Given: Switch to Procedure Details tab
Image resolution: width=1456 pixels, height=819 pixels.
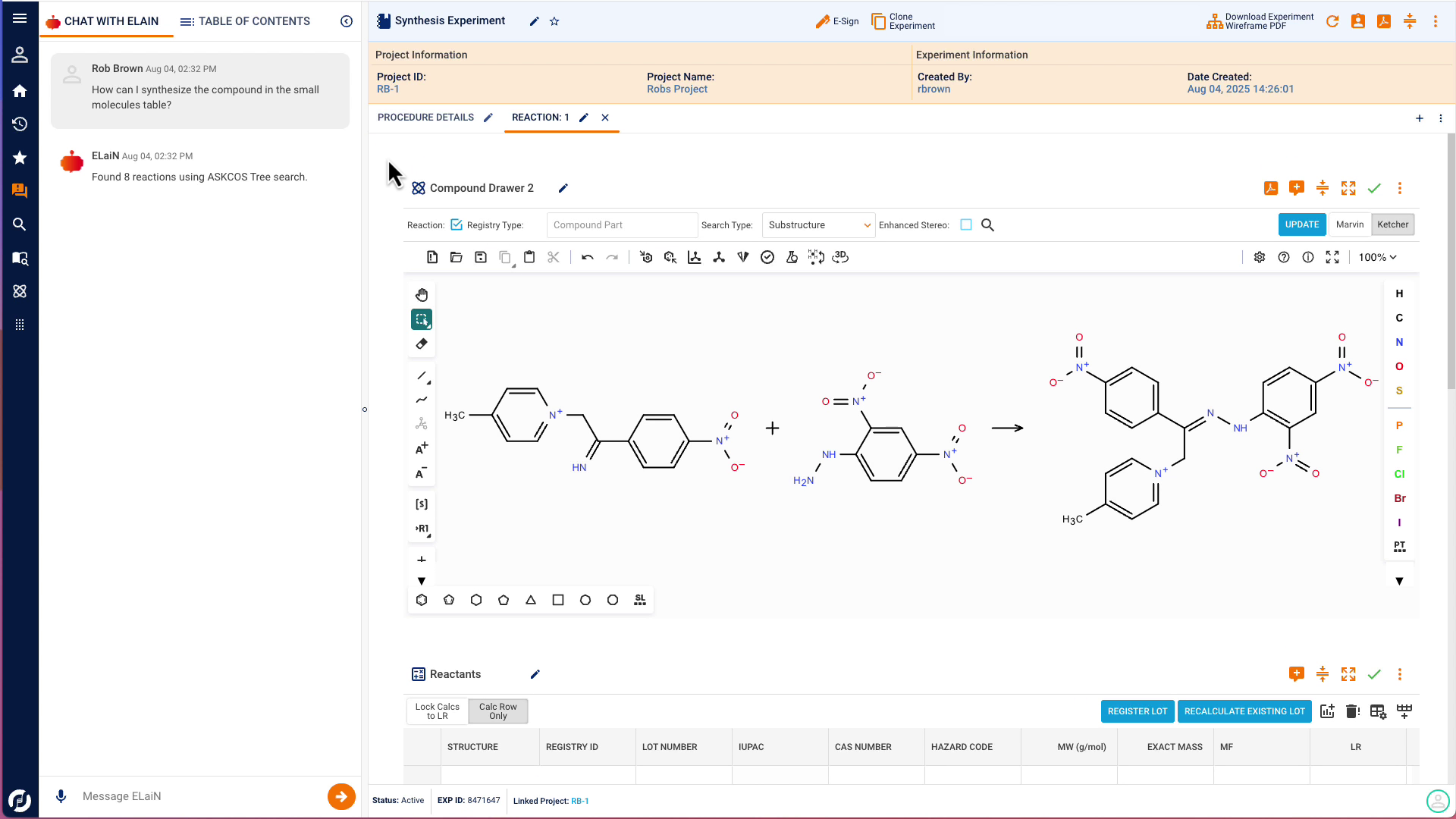Looking at the screenshot, I should (x=425, y=118).
